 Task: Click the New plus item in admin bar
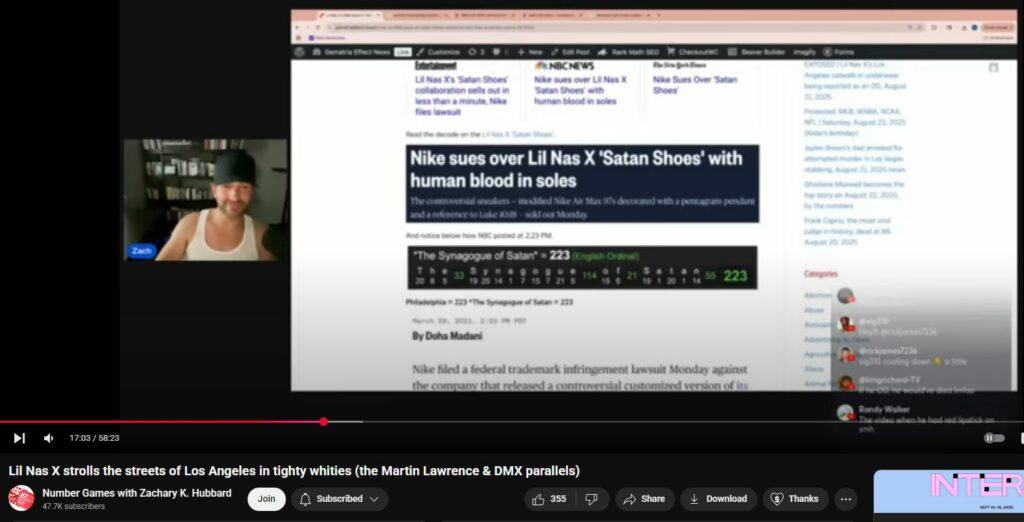coord(530,52)
